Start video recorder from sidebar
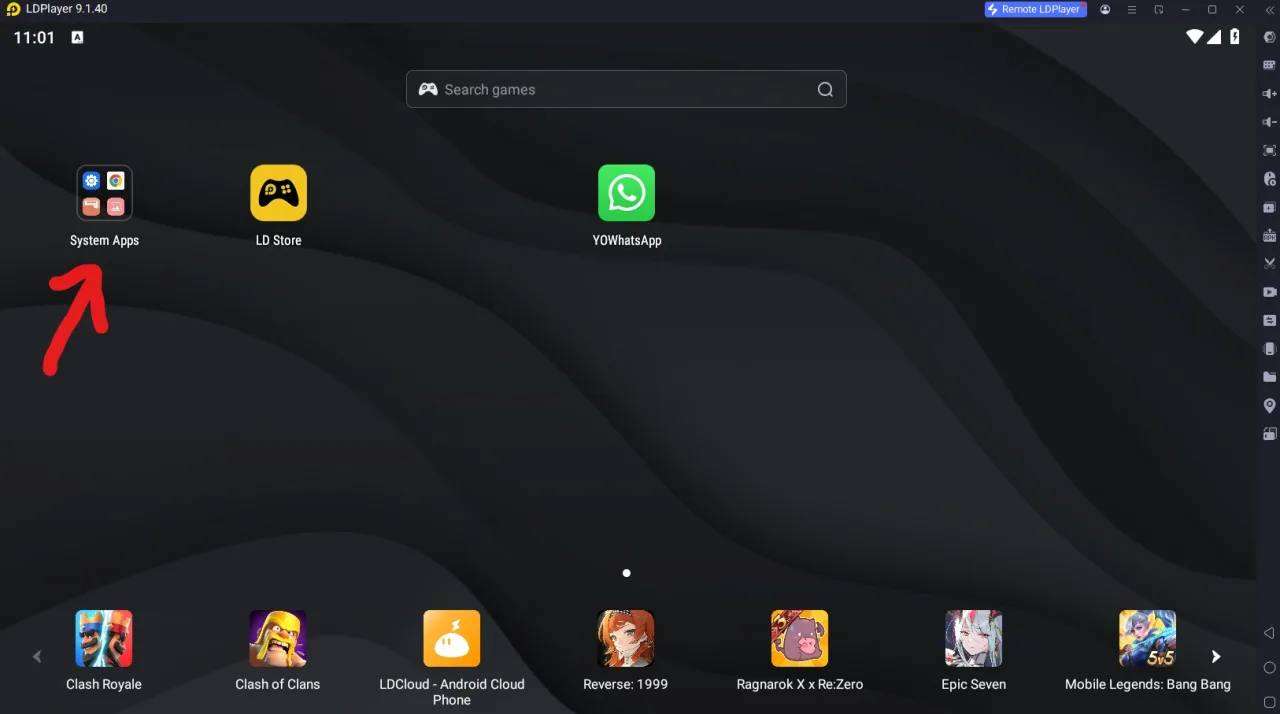Screen dimensions: 1280x714 click(x=1270, y=292)
